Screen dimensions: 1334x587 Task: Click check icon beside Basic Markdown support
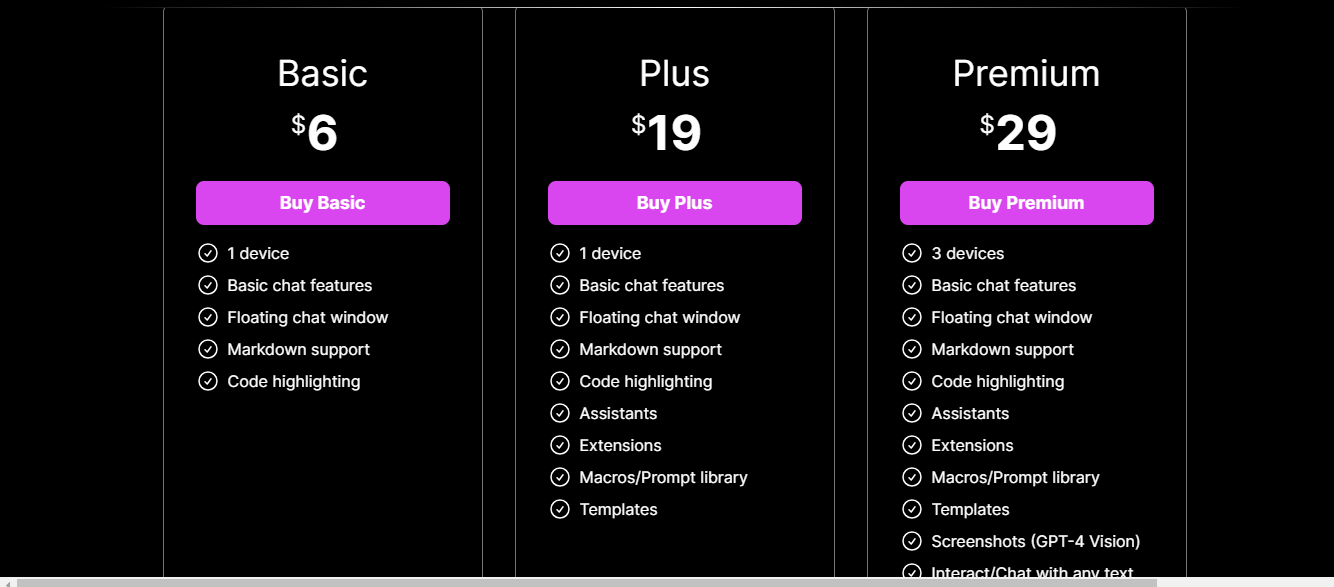(208, 349)
